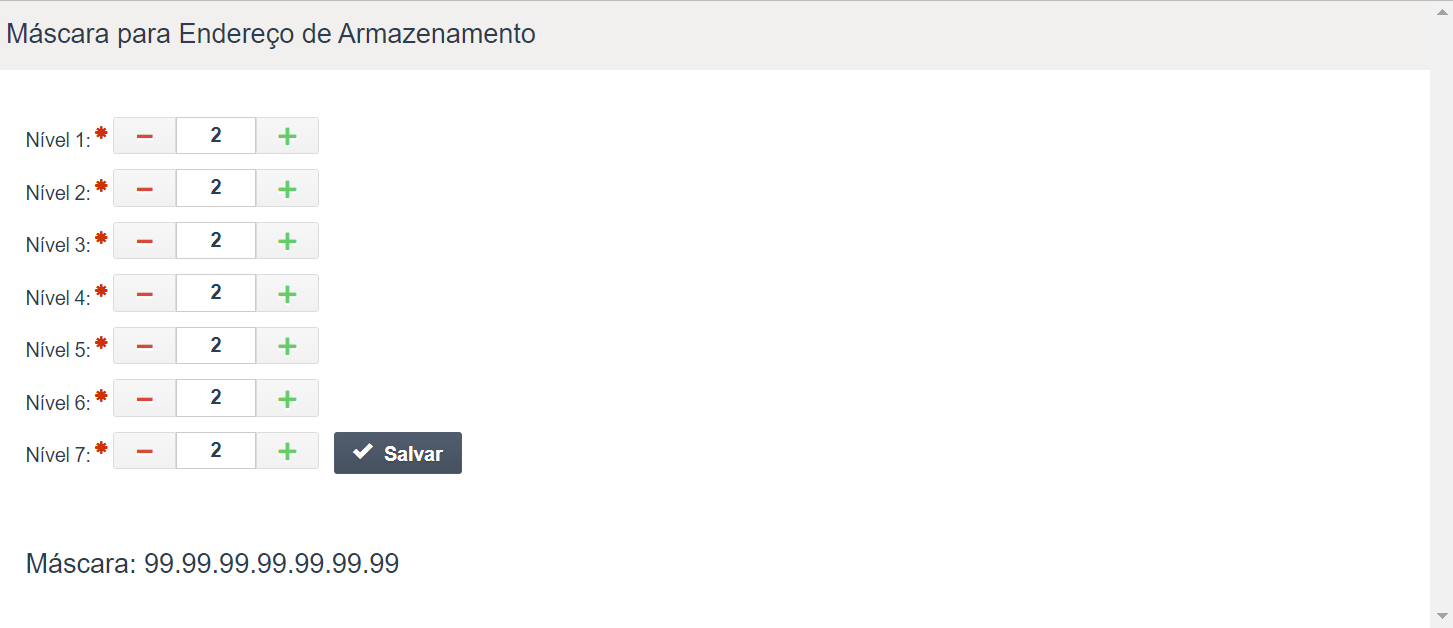Increase Nível 7 with plus icon
Screen dimensions: 1453x628
click(x=287, y=451)
